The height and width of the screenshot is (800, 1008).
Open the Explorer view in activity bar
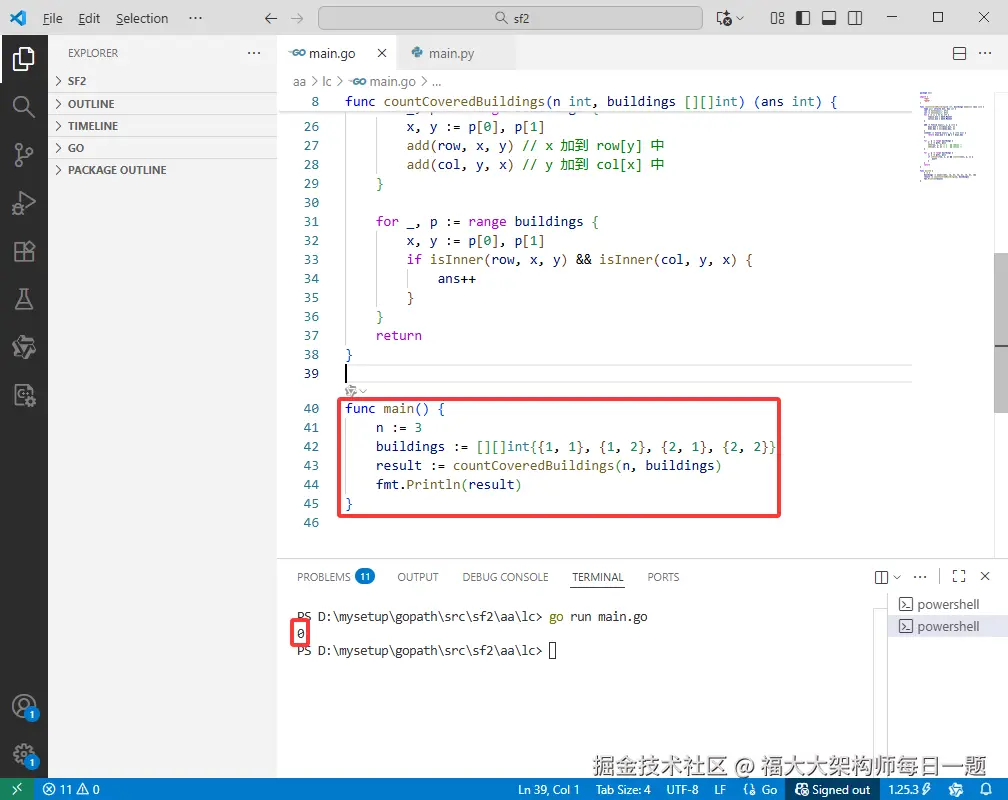pos(24,59)
